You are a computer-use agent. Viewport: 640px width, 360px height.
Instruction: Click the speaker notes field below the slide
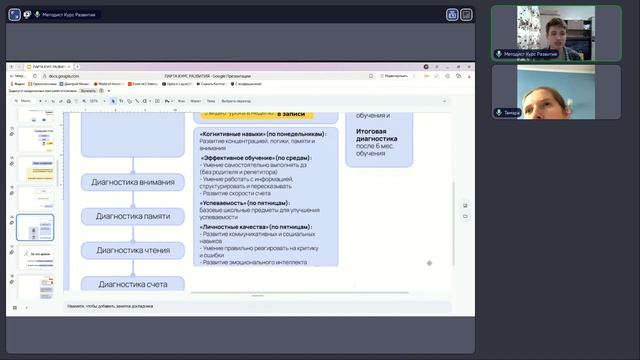(x=257, y=306)
